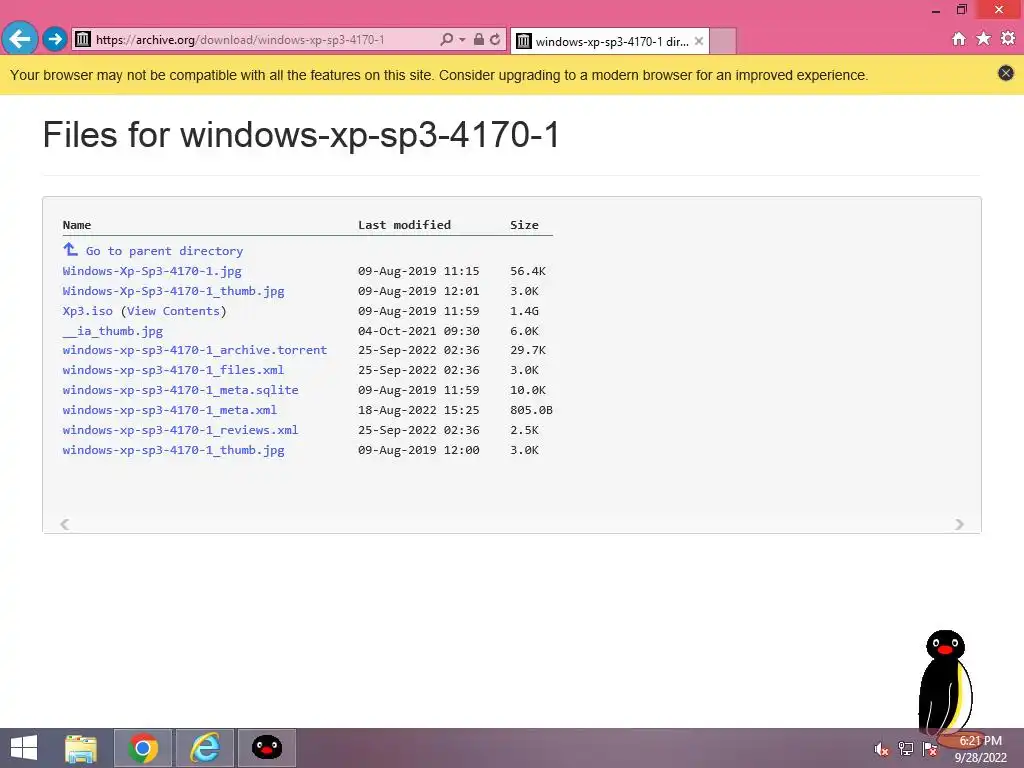Open File Explorer from the taskbar
Screen dimensions: 1024x768
click(81, 748)
